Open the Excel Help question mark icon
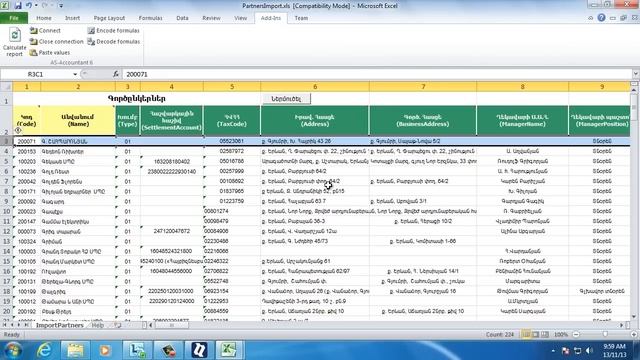Viewport: 640px width, 360px height. point(601,18)
